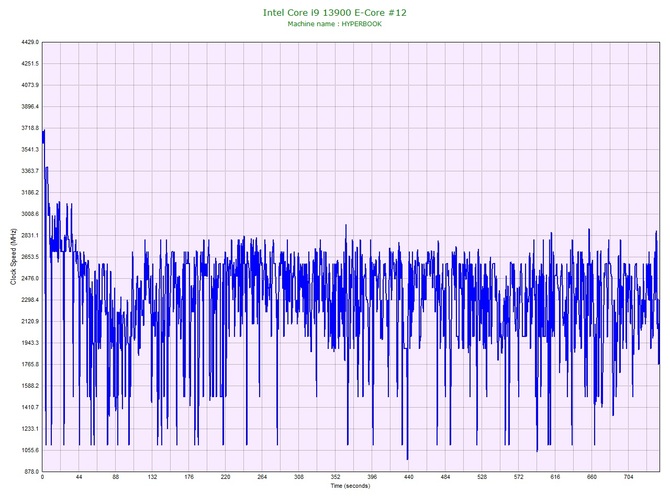Click the Clock Speed (MHz) axis label
Image resolution: width=670 pixels, height=503 pixels.
coord(13,257)
